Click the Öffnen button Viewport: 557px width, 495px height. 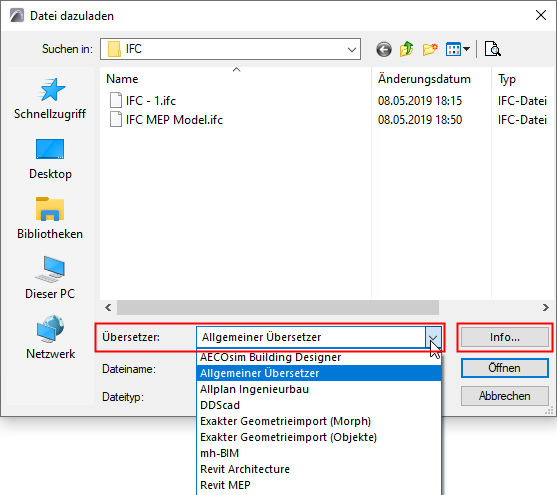505,368
